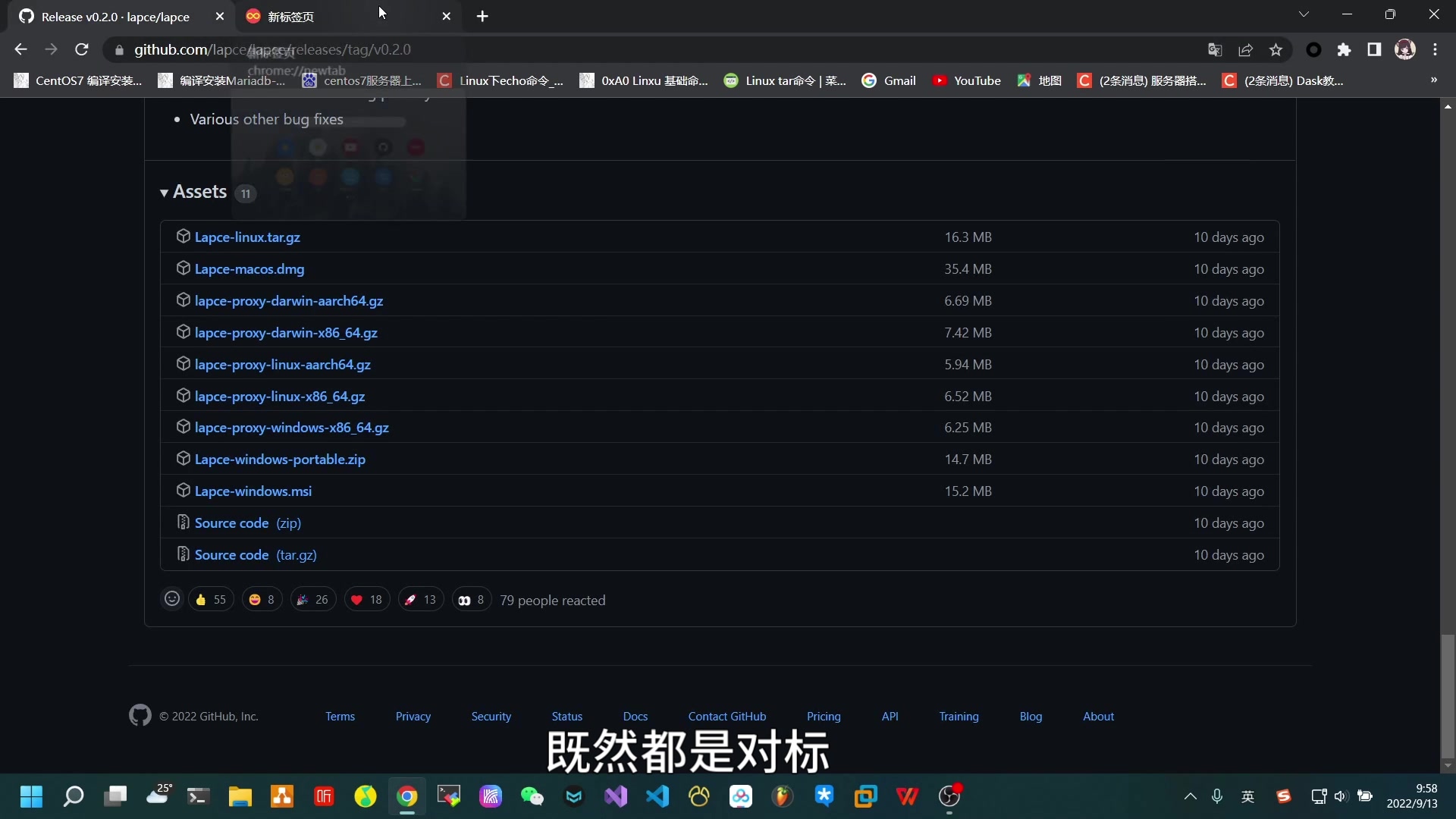1456x819 pixels.
Task: Expand the Assets section disclosure triangle
Action: click(163, 192)
